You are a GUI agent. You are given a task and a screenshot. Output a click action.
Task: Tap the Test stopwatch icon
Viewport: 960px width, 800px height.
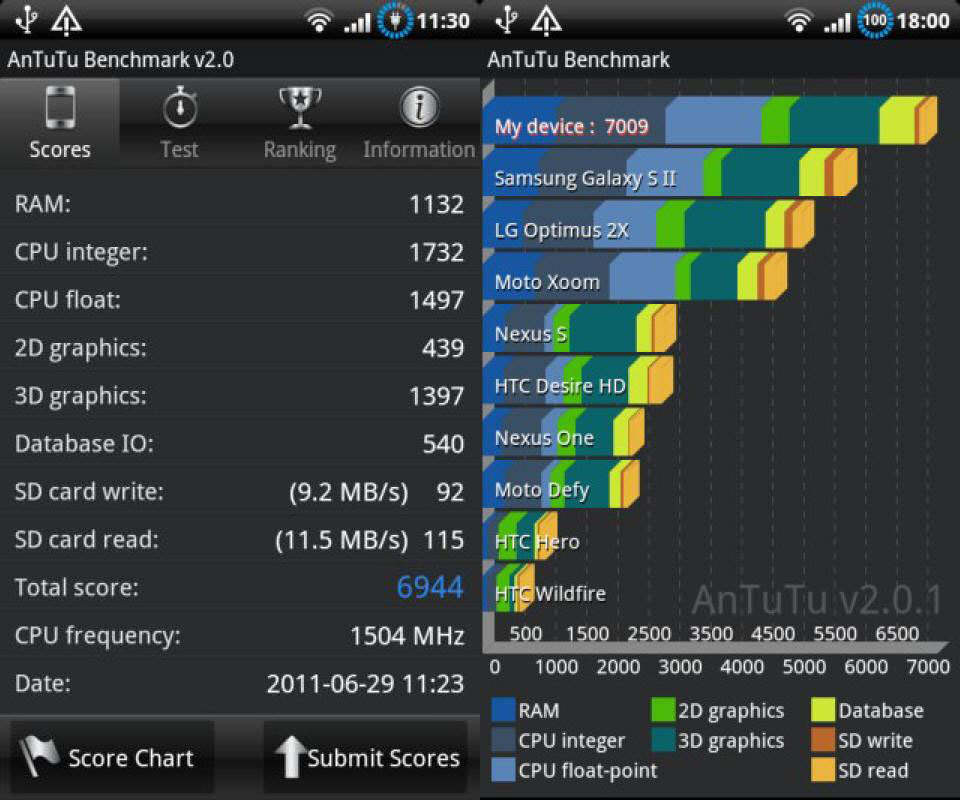coord(180,107)
